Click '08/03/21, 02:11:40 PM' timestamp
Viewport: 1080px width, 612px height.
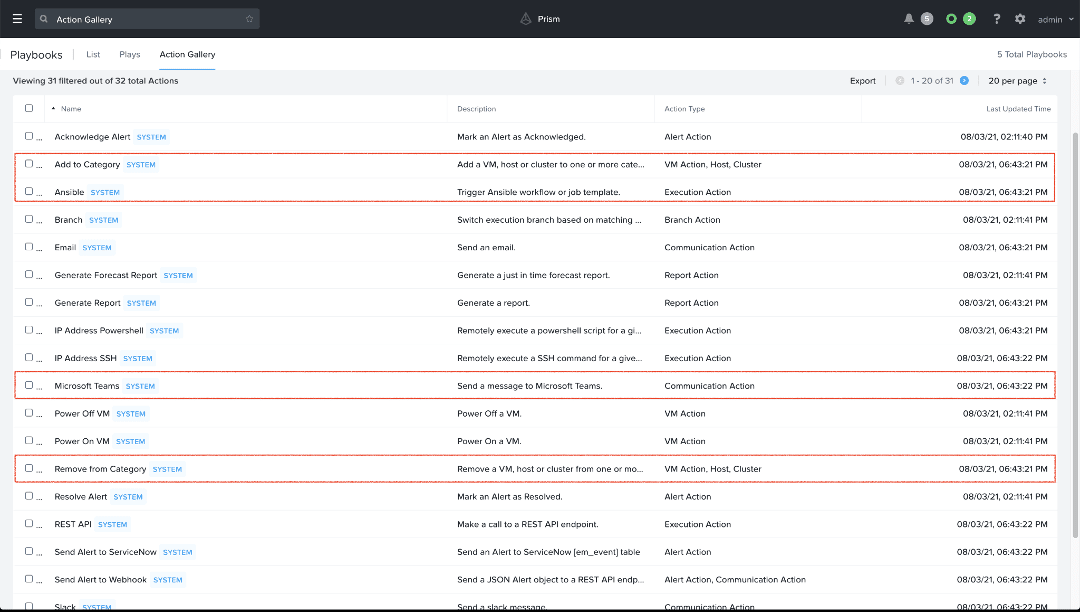pyautogui.click(x=1004, y=137)
